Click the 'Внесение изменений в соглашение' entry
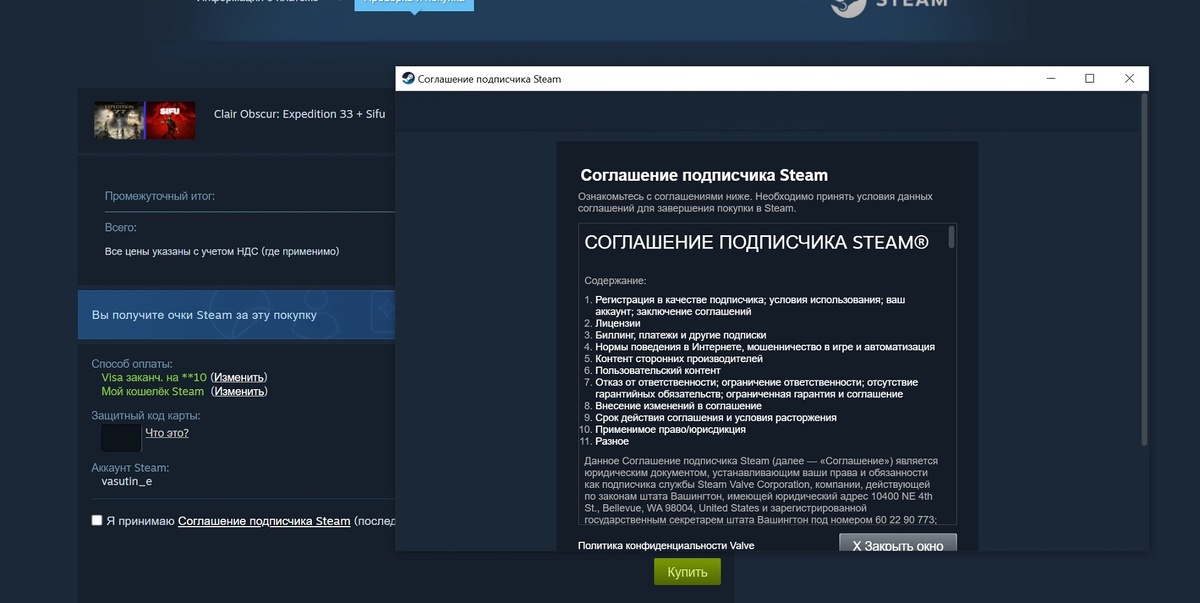The width and height of the screenshot is (1200, 603). [678, 406]
